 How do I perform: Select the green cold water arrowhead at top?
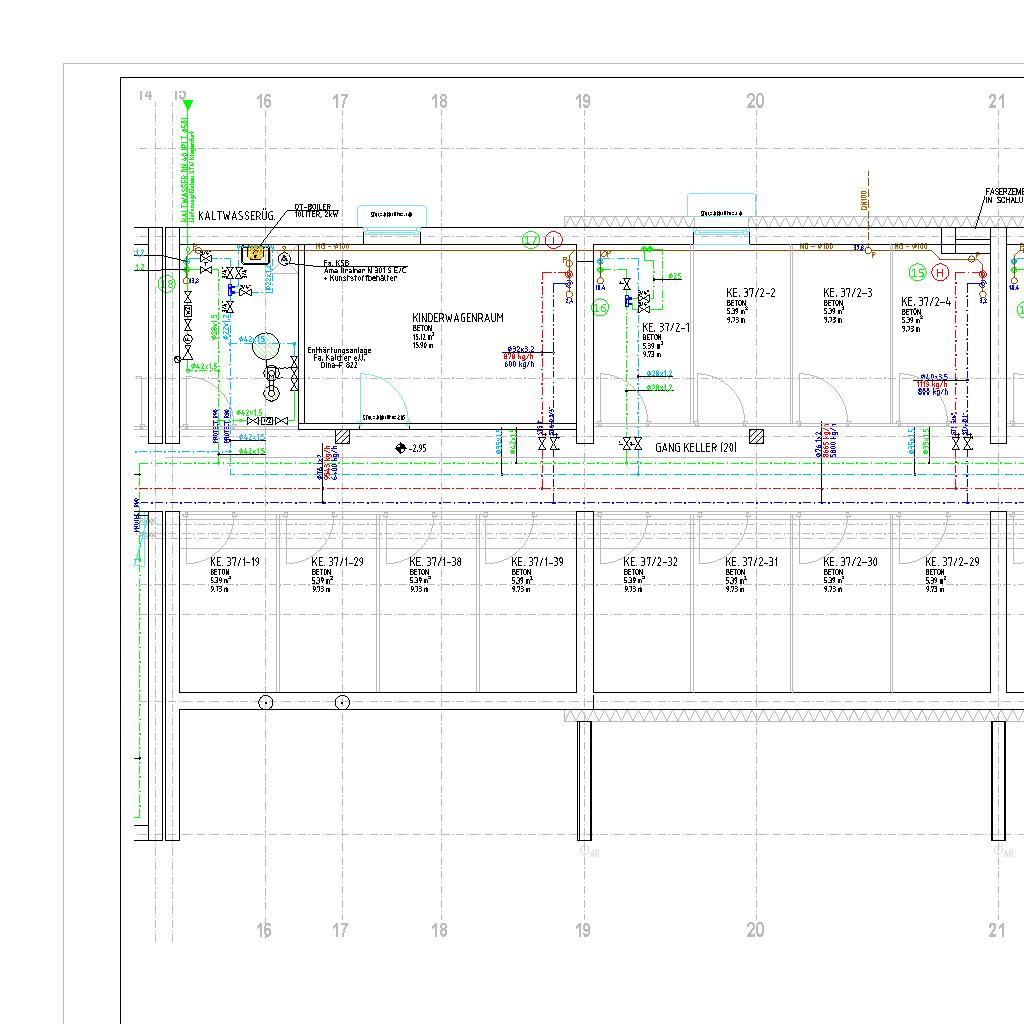point(187,104)
